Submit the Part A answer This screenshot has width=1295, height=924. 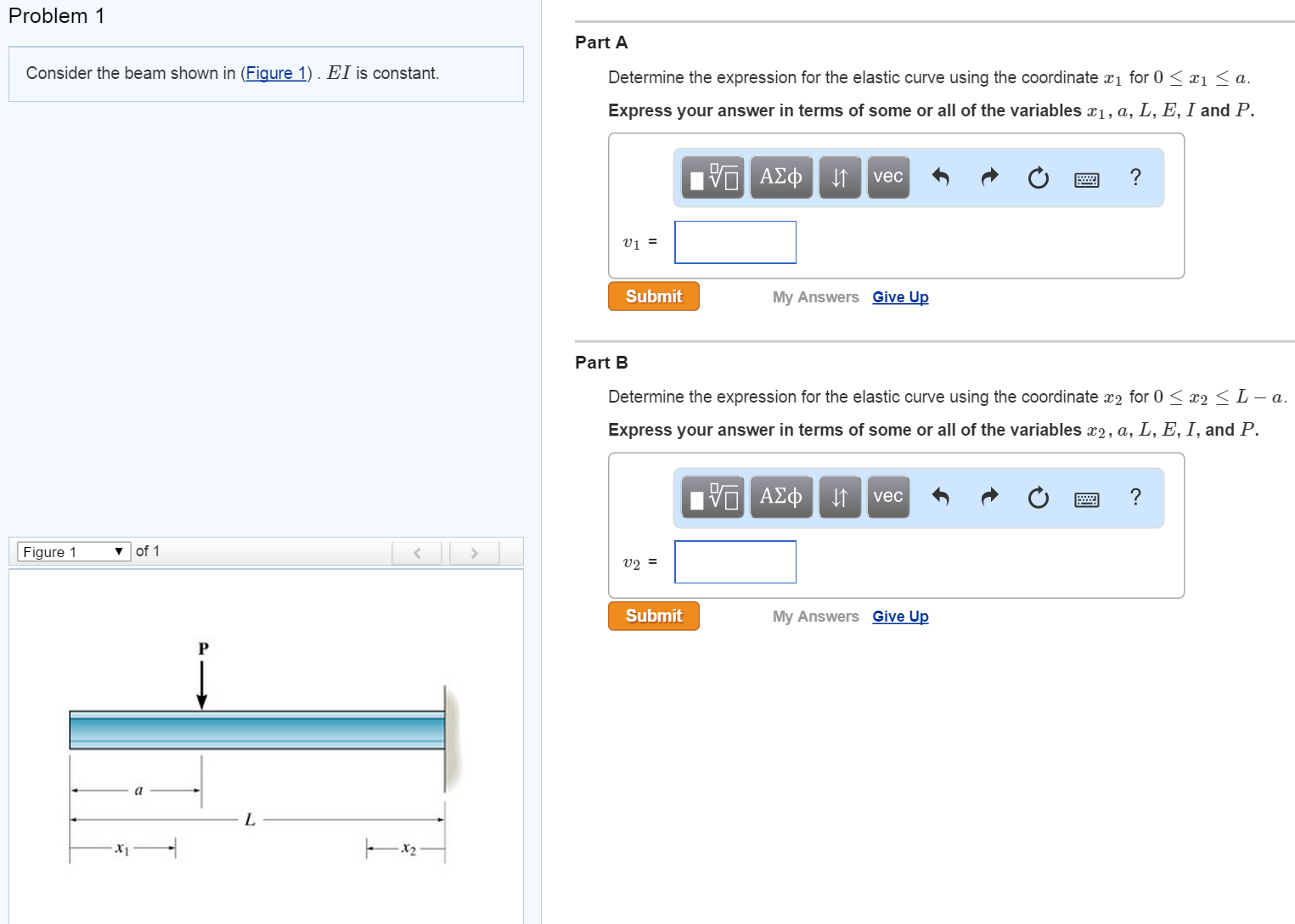(x=653, y=296)
